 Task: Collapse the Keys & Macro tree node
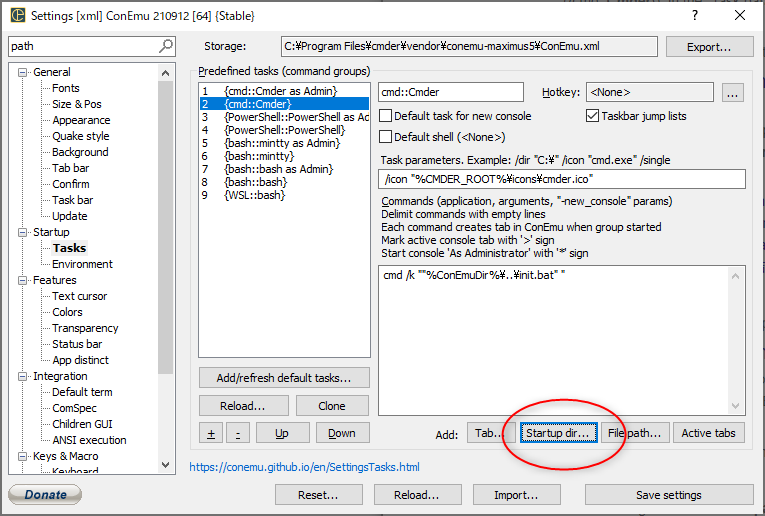[x=22, y=456]
